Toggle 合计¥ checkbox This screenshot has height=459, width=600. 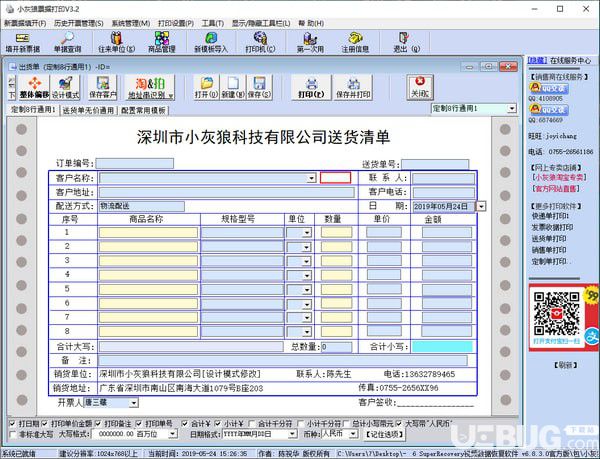click(x=185, y=423)
